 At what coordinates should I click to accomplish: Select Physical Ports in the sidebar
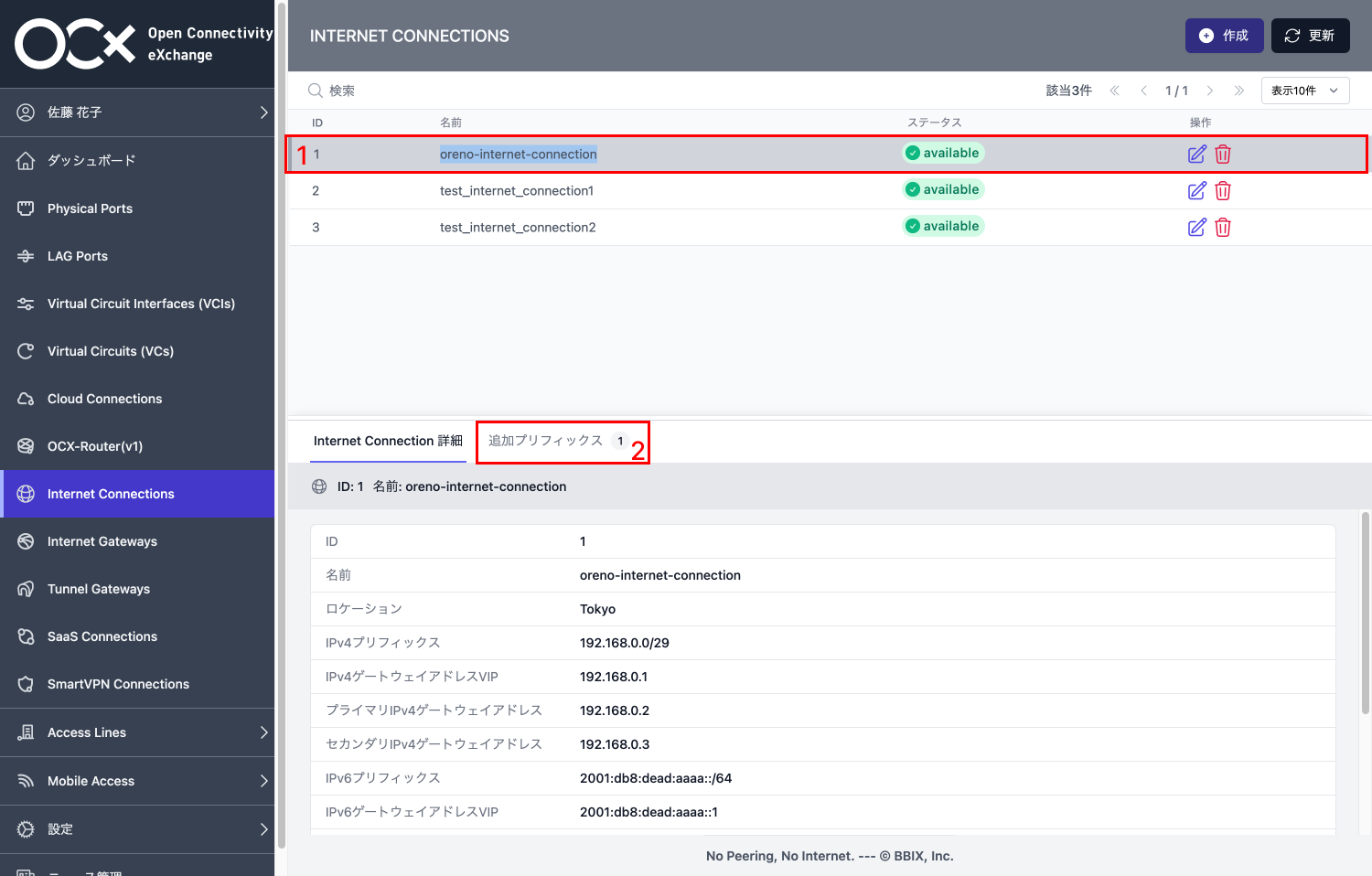(x=88, y=208)
